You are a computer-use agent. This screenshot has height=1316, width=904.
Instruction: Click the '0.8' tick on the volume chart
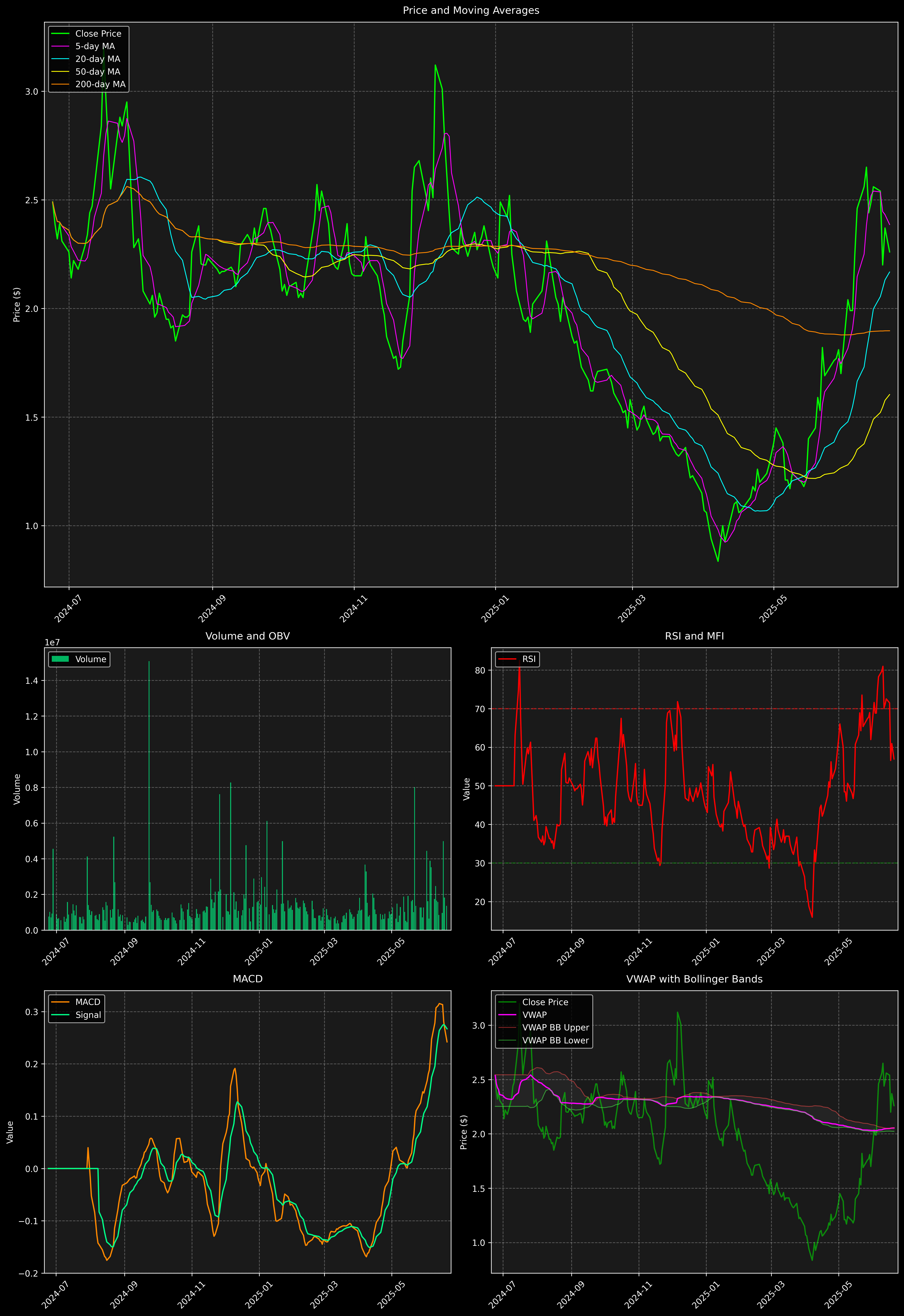point(32,788)
